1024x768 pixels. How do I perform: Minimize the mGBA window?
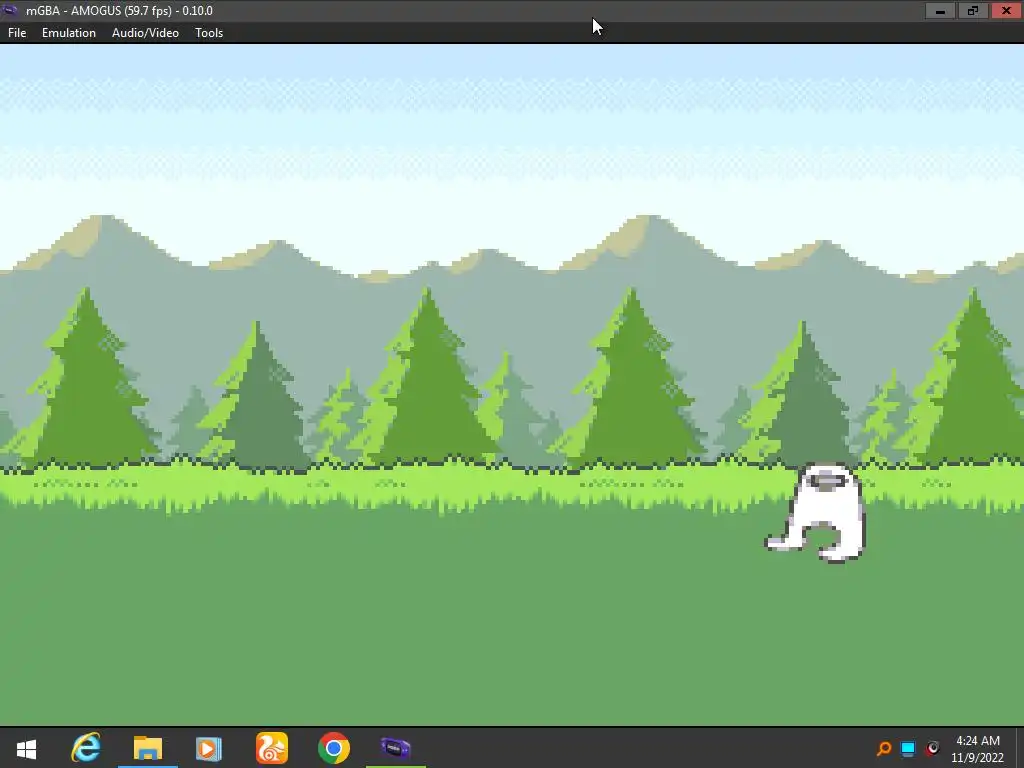coord(940,10)
